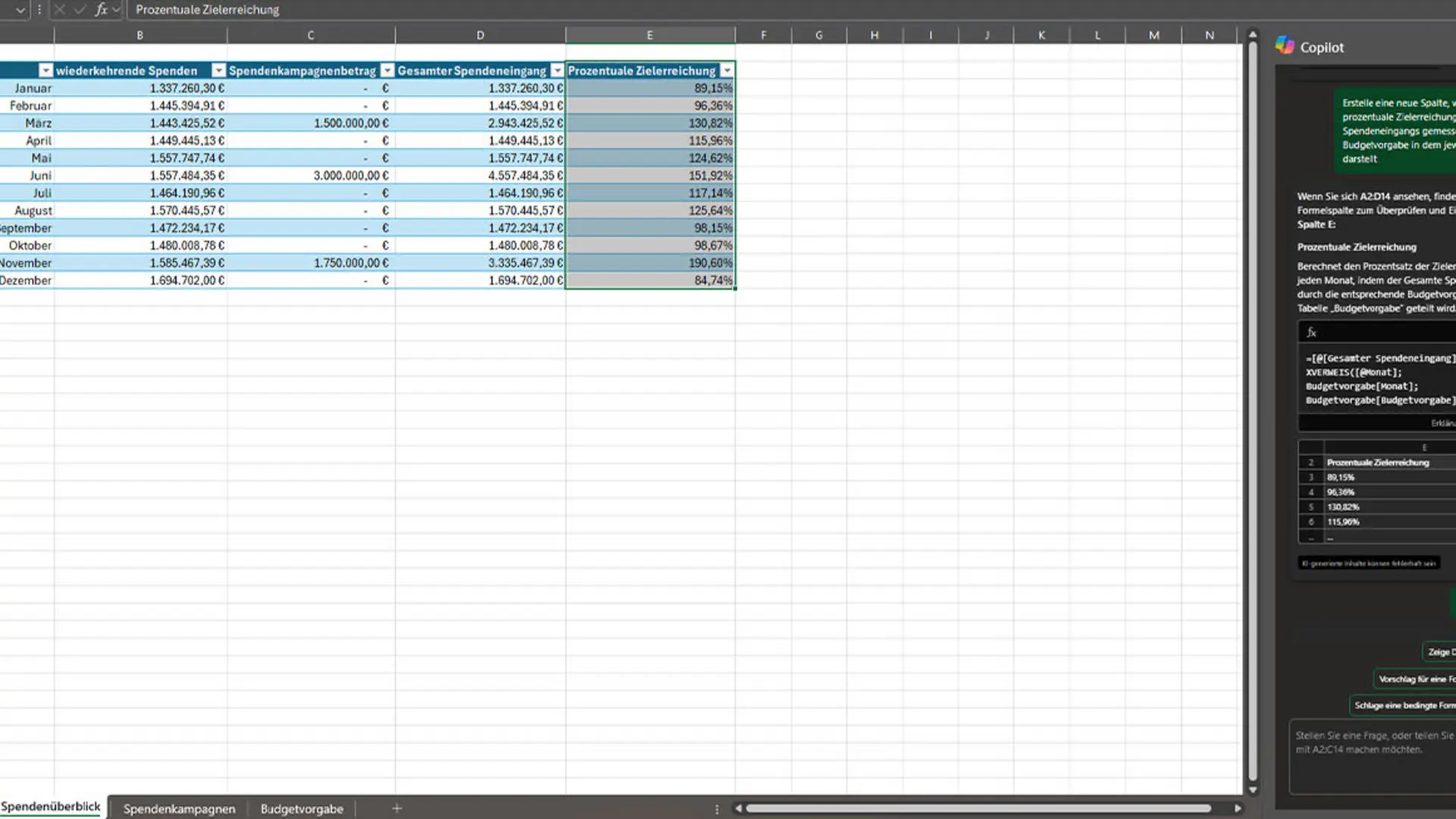Select cell with 1.337.260,30 € in column B
This screenshot has height=819, width=1456.
pos(141,88)
